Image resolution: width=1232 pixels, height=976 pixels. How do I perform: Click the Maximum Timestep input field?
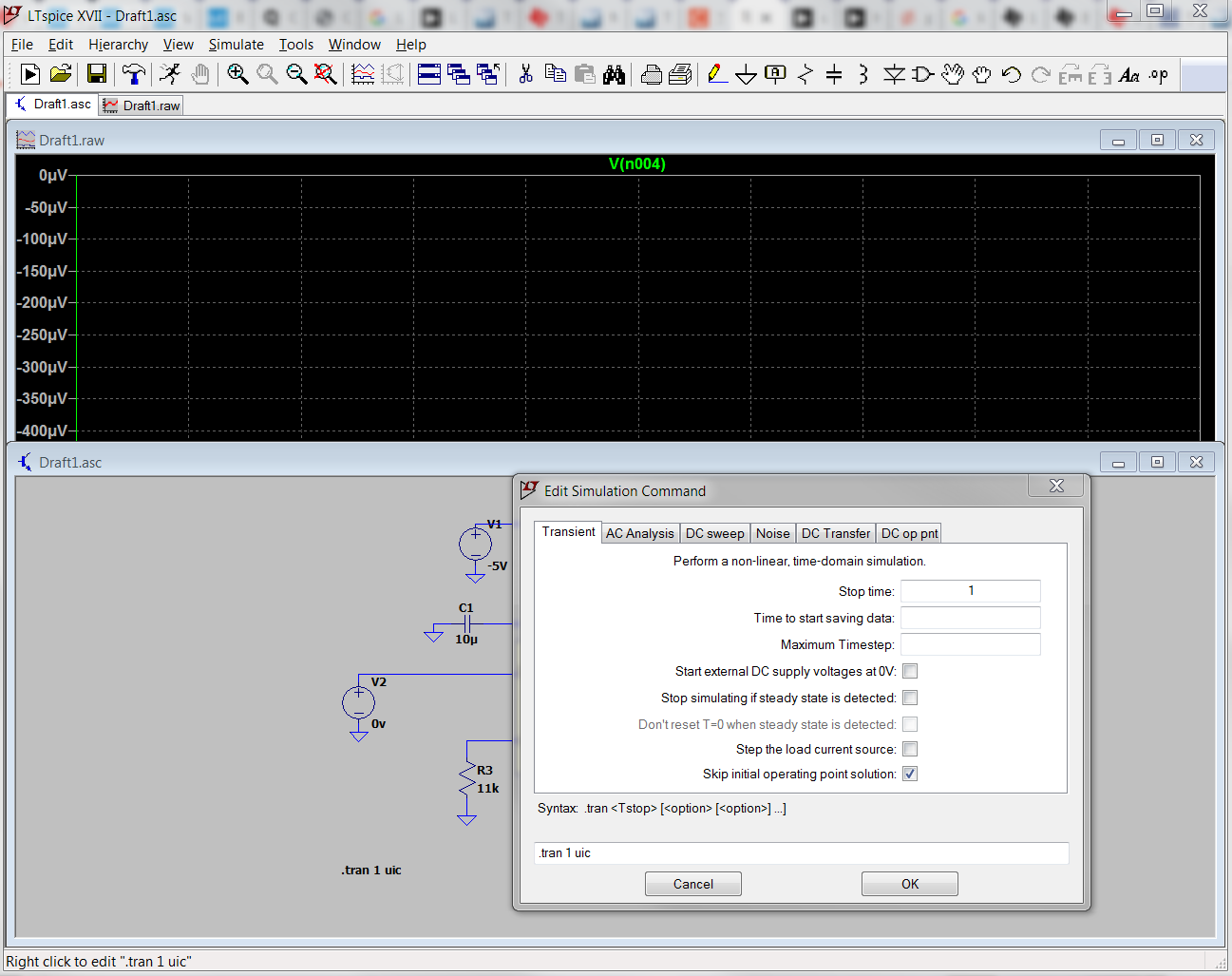971,644
